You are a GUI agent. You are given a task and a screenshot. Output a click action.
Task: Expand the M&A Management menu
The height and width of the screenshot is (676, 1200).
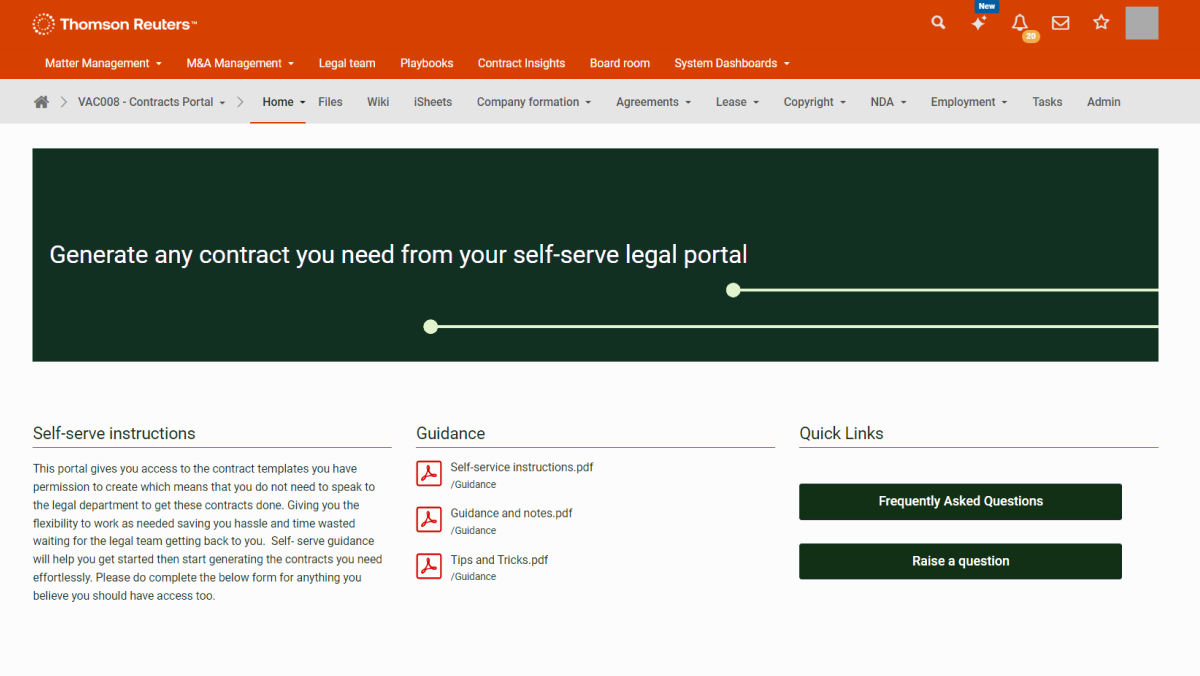pos(240,63)
